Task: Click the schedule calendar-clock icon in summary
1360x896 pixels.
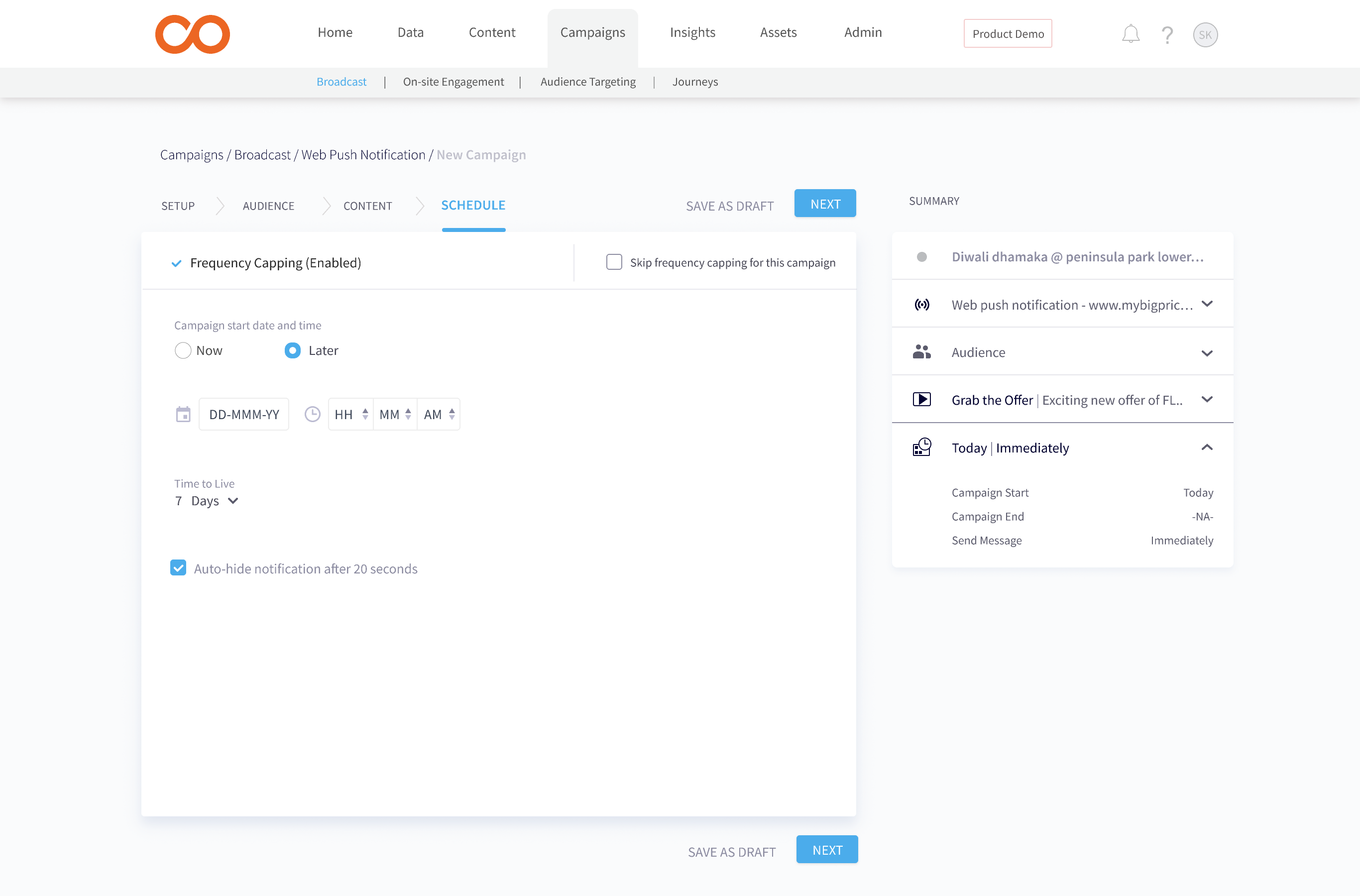Action: [x=921, y=448]
